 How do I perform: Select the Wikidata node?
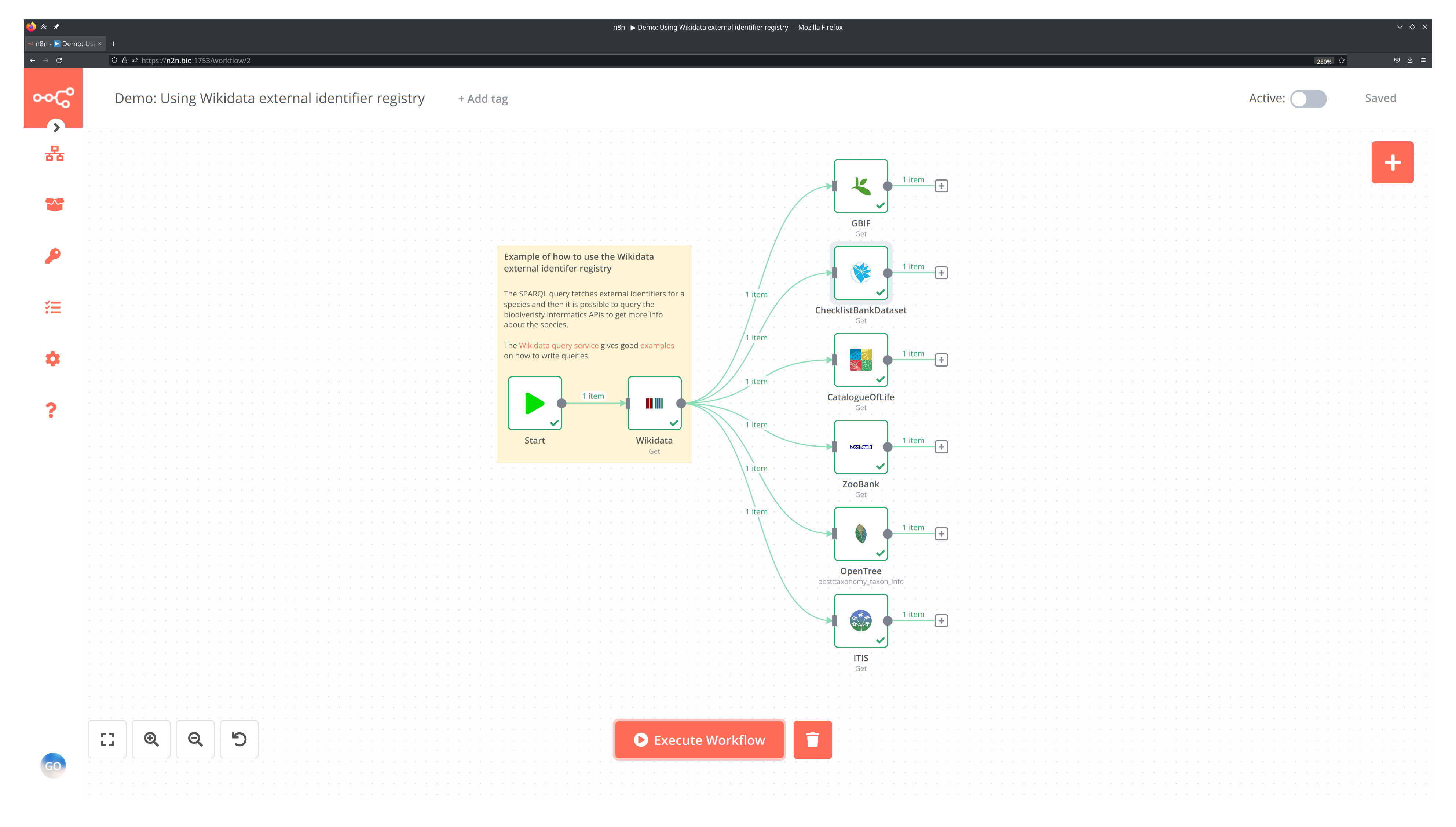[654, 403]
